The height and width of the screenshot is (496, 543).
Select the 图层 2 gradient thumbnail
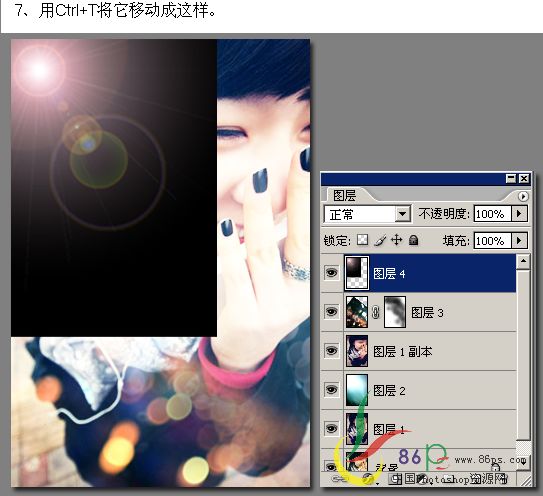357,390
